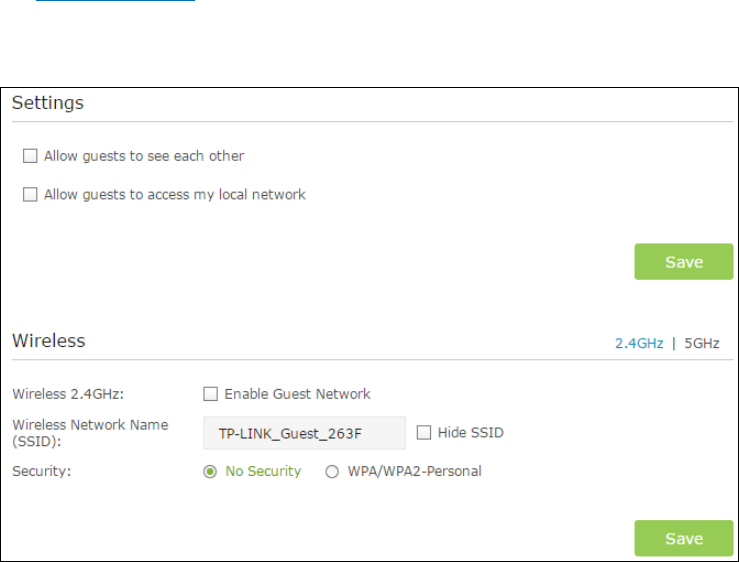Viewport: 739px width, 562px height.
Task: Click Save below the Wireless security options
Action: [683, 538]
